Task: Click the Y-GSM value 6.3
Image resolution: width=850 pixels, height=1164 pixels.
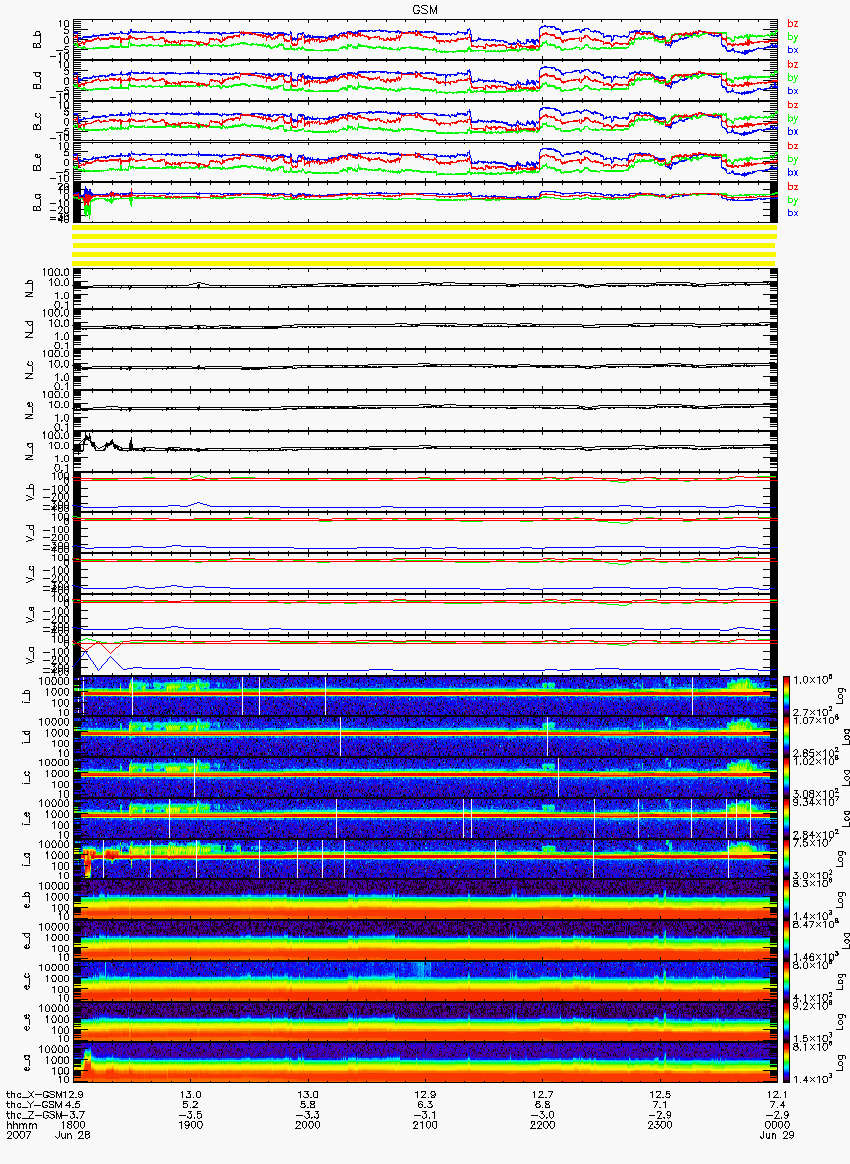Action: (425, 1105)
